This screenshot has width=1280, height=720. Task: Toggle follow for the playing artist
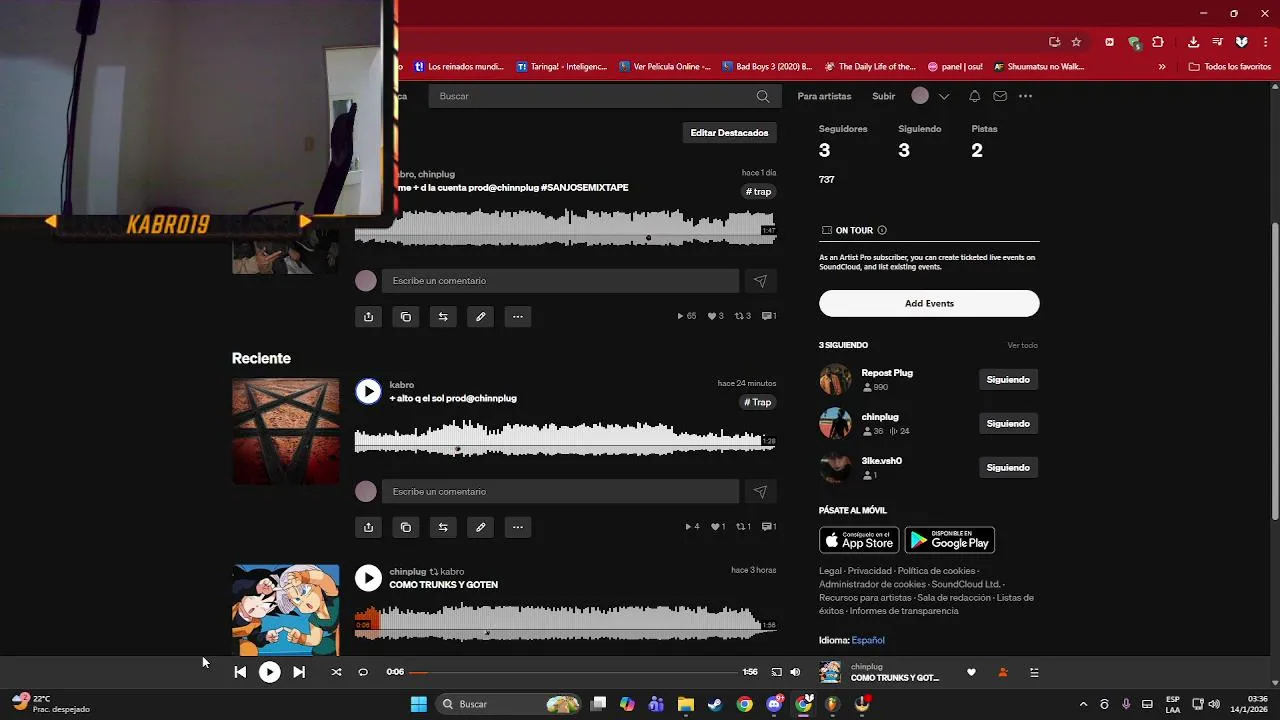(x=1003, y=672)
